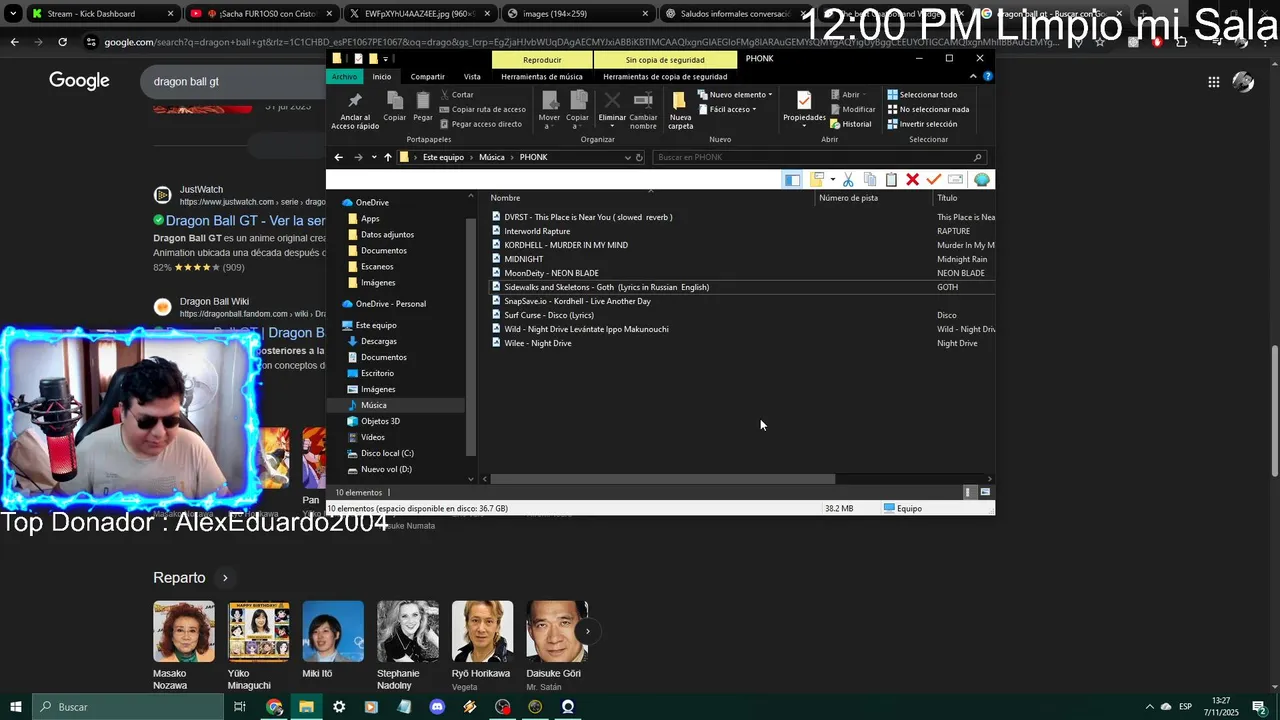Open the Nuevo elemento dropdown
Screen dimensions: 1280x720
click(x=735, y=95)
